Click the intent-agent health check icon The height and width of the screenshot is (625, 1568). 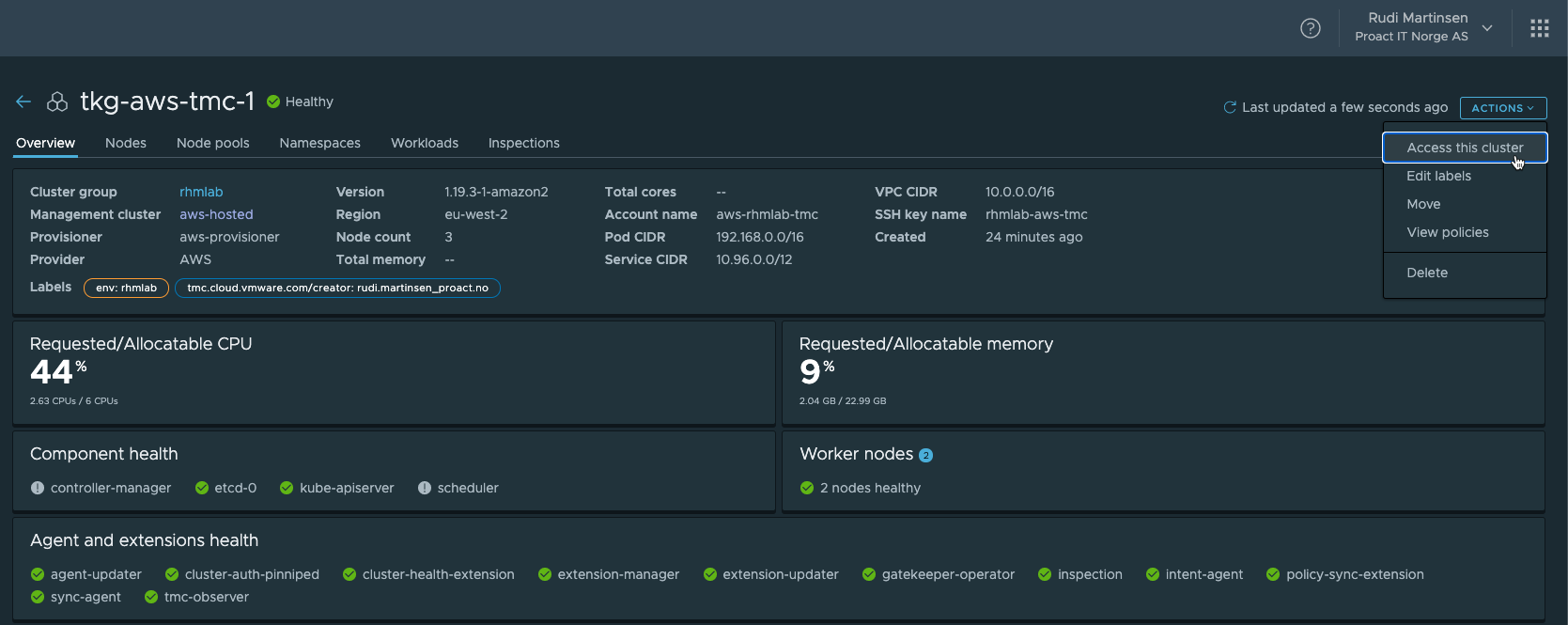[x=1153, y=574]
